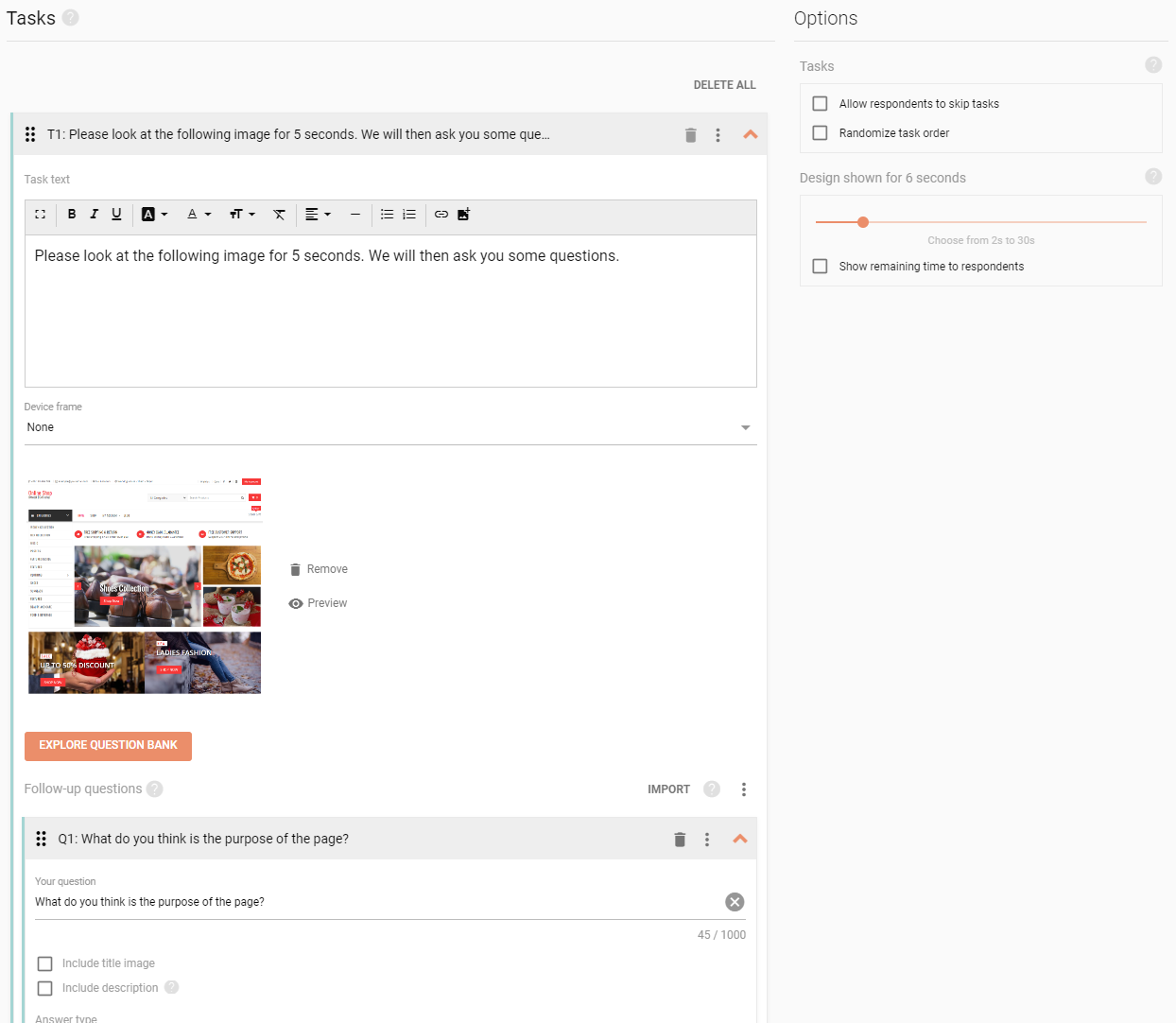The width and height of the screenshot is (1176, 1023).
Task: Click the Your question input field
Action: click(377, 902)
